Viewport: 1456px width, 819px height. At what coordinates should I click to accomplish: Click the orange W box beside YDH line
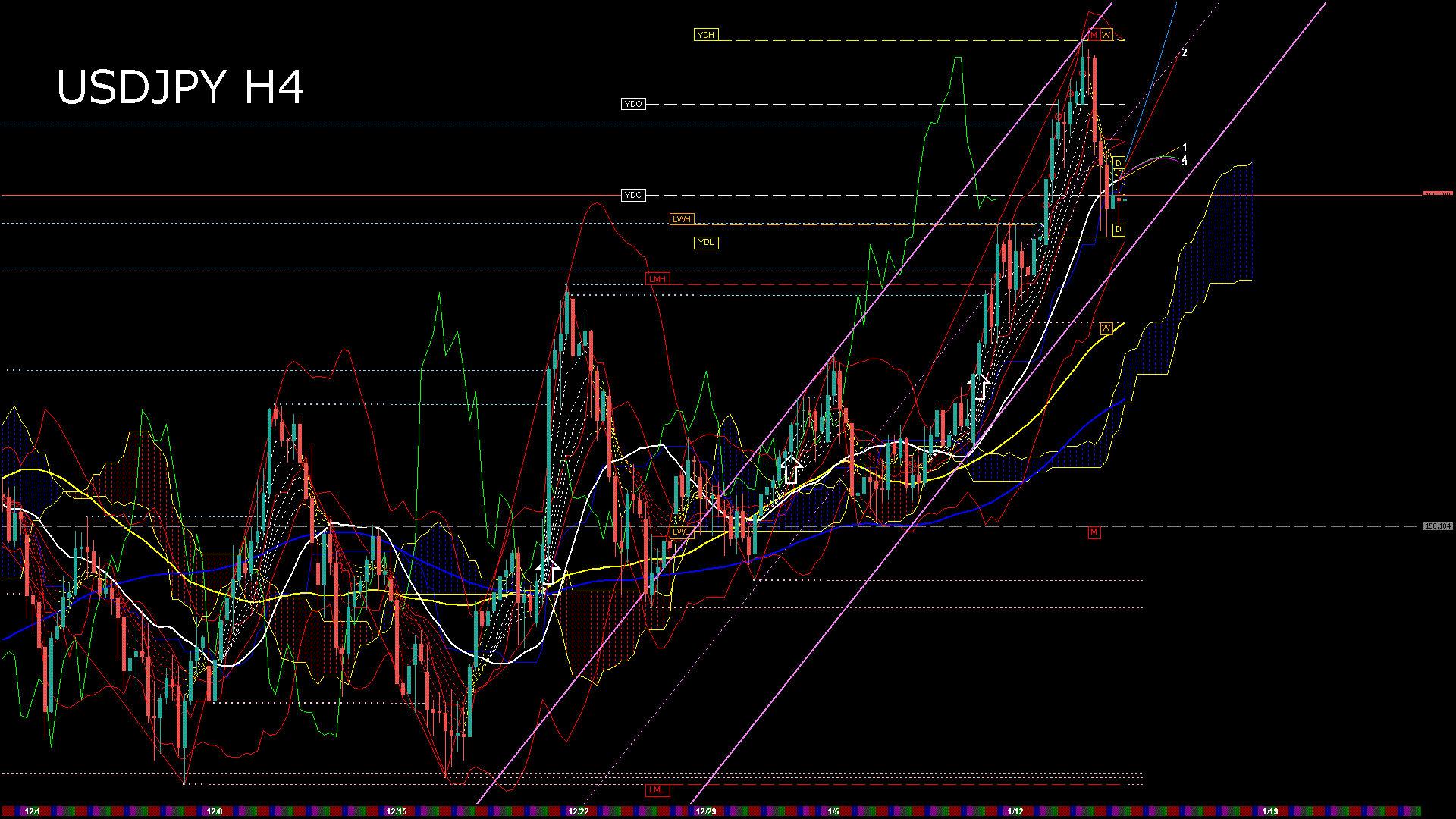click(x=1106, y=35)
